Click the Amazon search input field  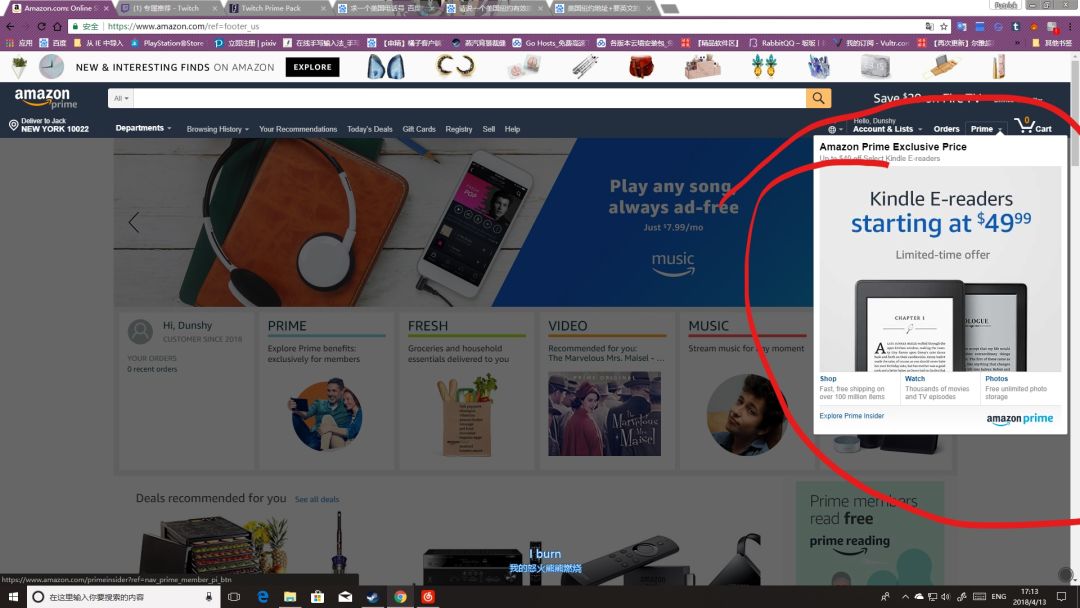click(x=470, y=98)
